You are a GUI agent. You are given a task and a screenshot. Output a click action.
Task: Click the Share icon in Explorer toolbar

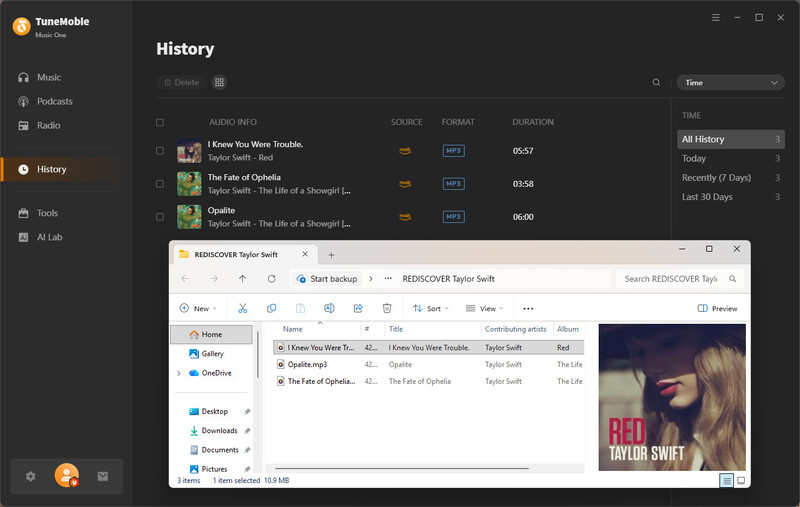[x=358, y=309]
